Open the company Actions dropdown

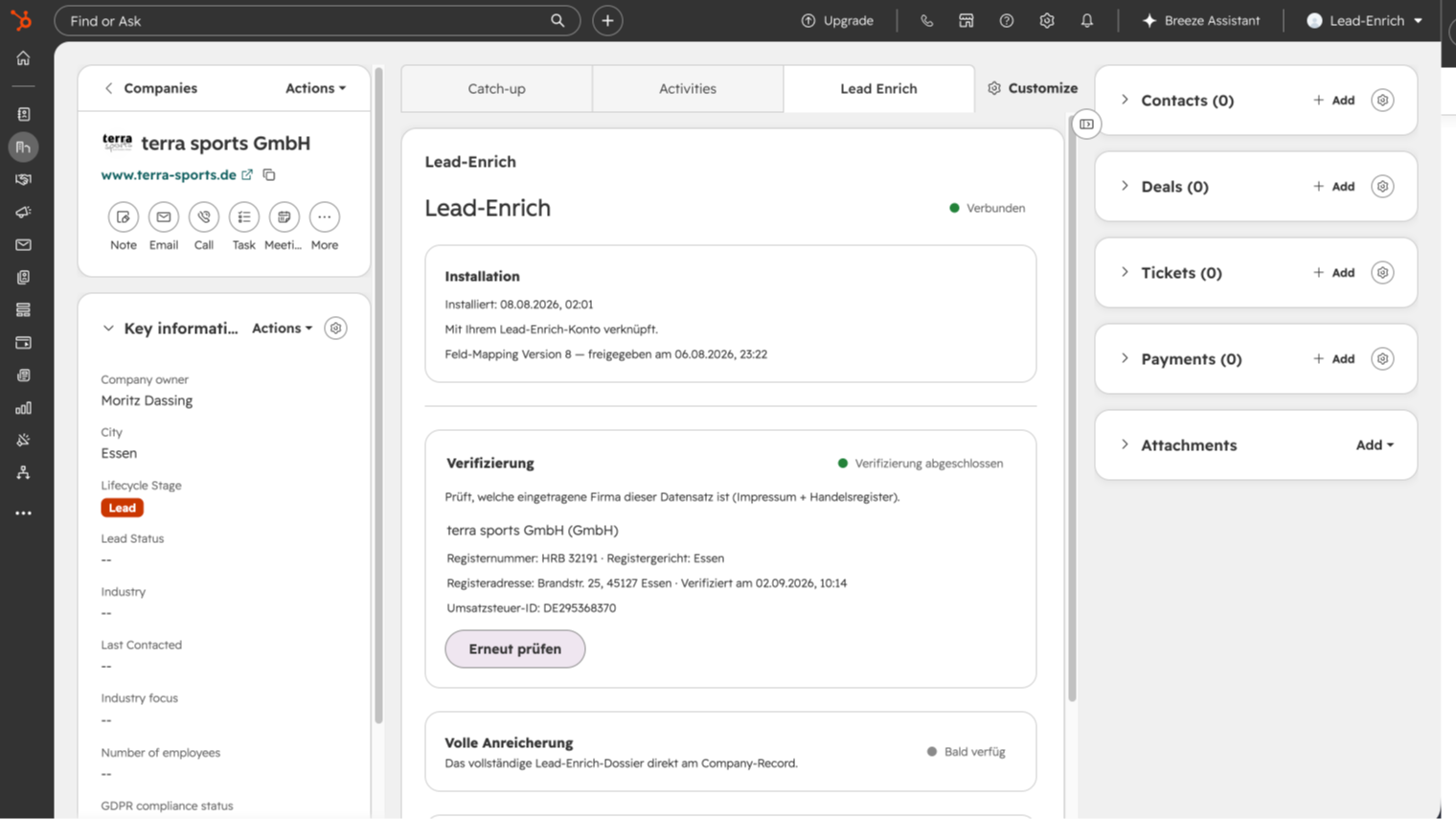(315, 88)
